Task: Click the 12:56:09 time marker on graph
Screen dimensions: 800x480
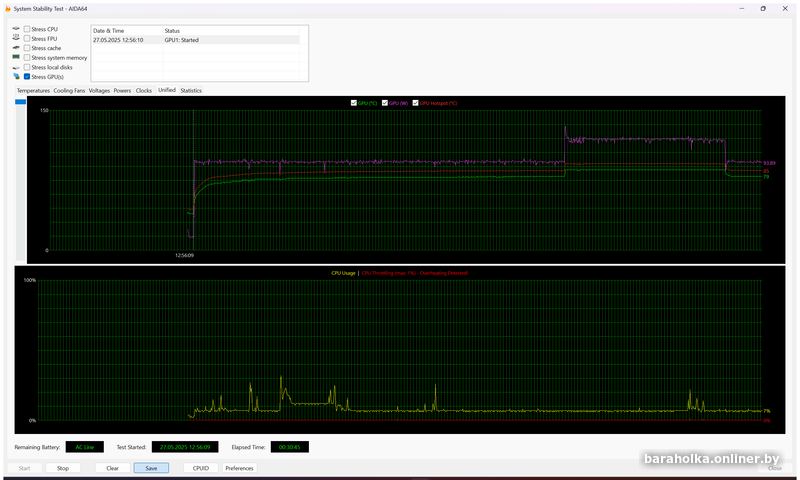Action: [x=185, y=255]
